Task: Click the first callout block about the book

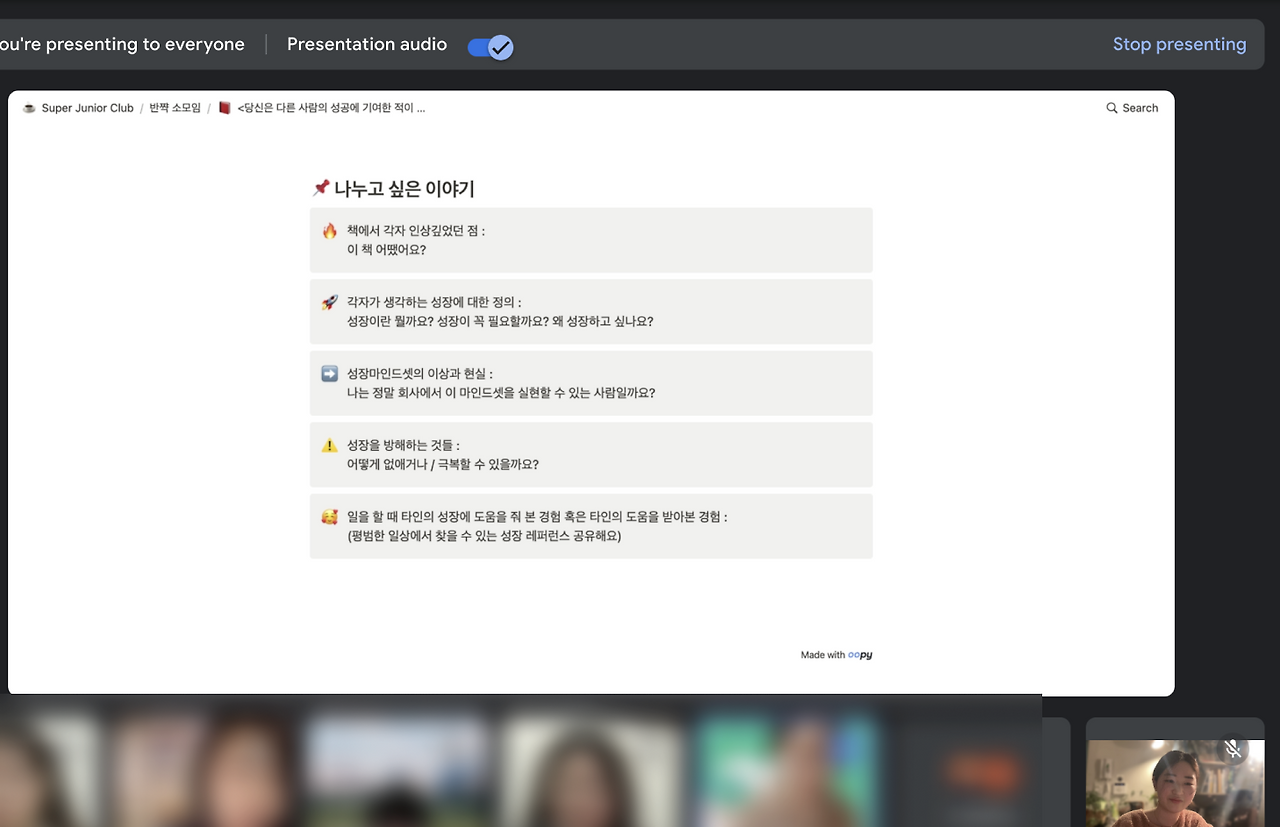Action: [591, 240]
